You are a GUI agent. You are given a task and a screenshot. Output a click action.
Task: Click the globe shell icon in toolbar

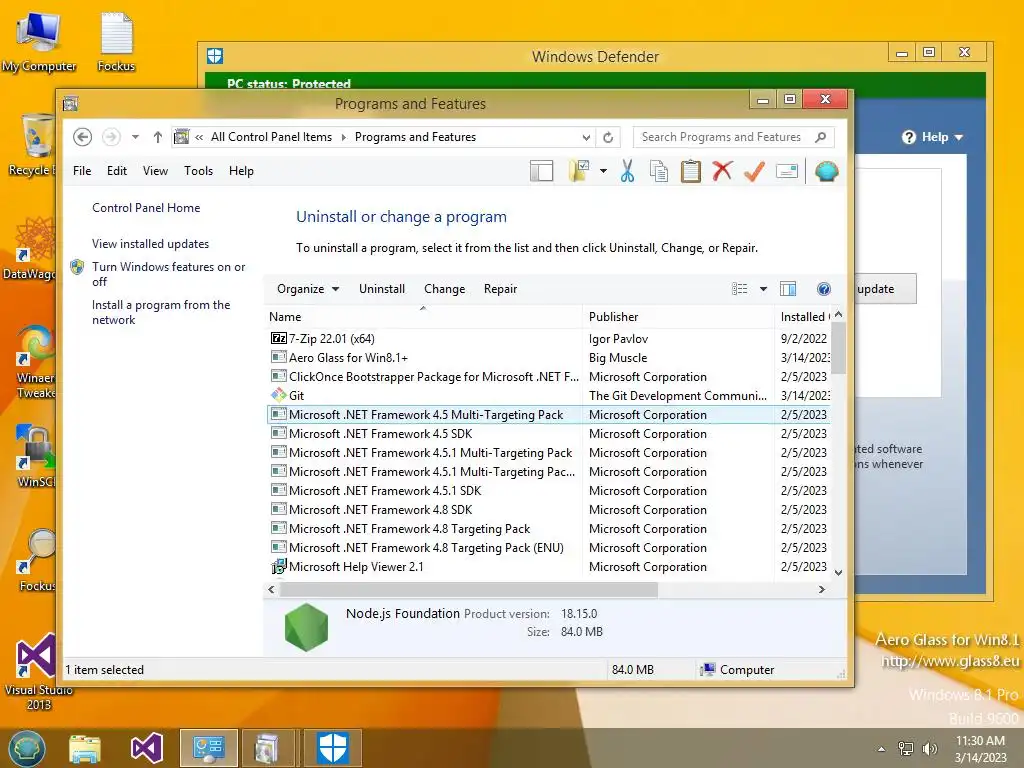click(x=826, y=171)
